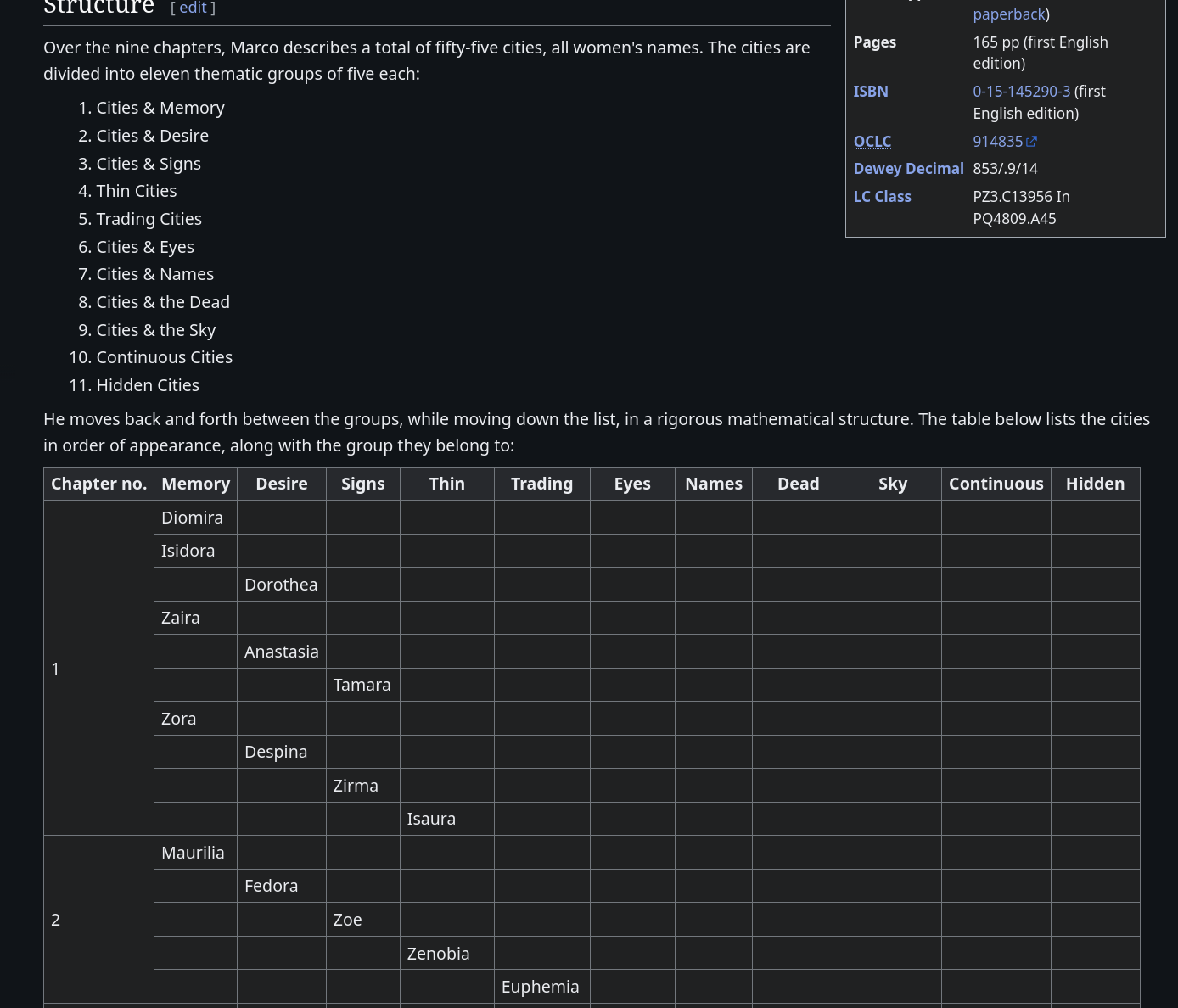Open ISBN number 0-15-145290-3 link
Screen dimensions: 1178x1008
tap(1021, 91)
